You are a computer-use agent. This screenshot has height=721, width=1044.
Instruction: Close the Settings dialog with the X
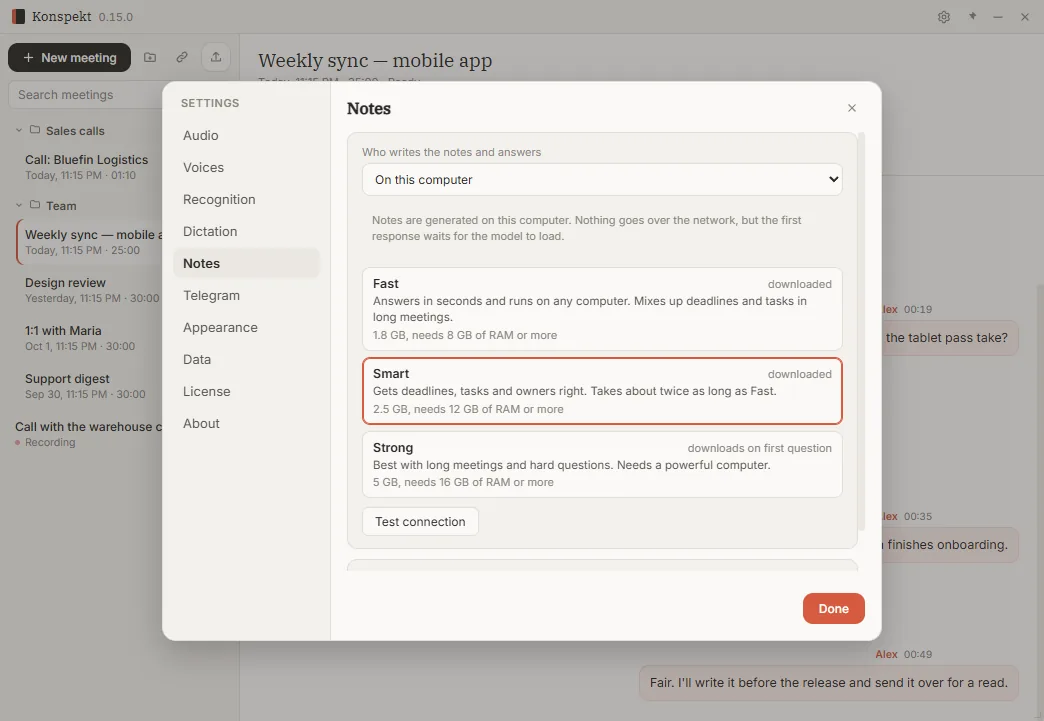pyautogui.click(x=852, y=108)
